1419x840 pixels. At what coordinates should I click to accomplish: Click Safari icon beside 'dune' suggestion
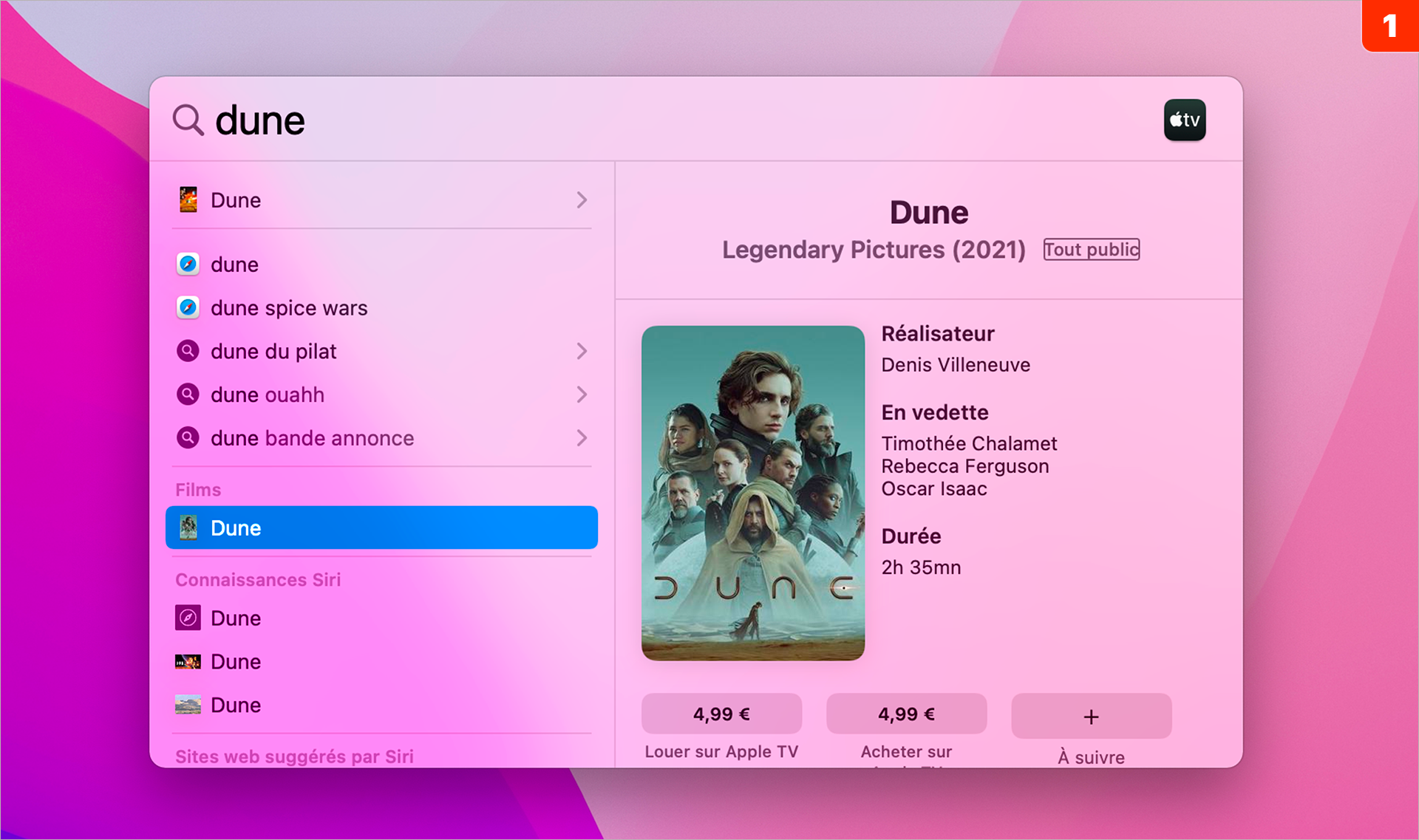[188, 264]
